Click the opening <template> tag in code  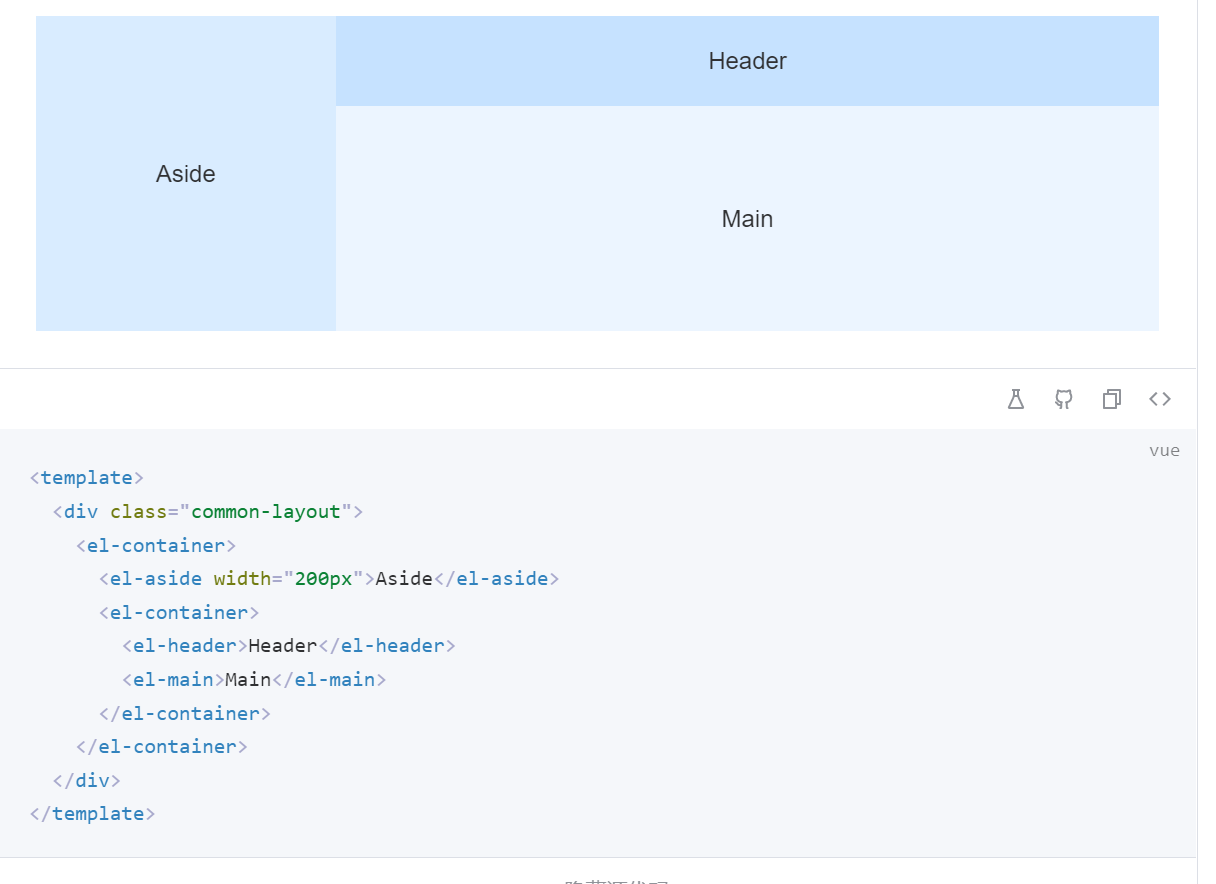point(87,478)
